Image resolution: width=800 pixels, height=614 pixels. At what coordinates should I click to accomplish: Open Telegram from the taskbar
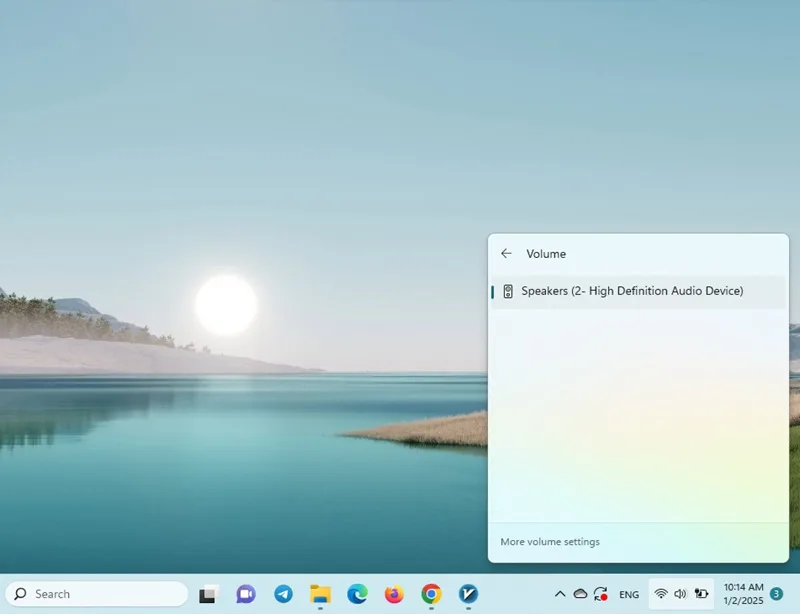(283, 594)
